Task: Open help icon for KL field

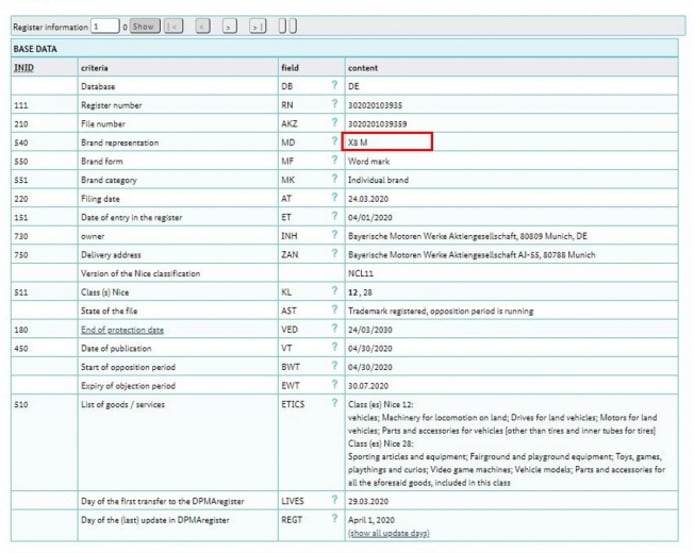Action: click(x=335, y=290)
